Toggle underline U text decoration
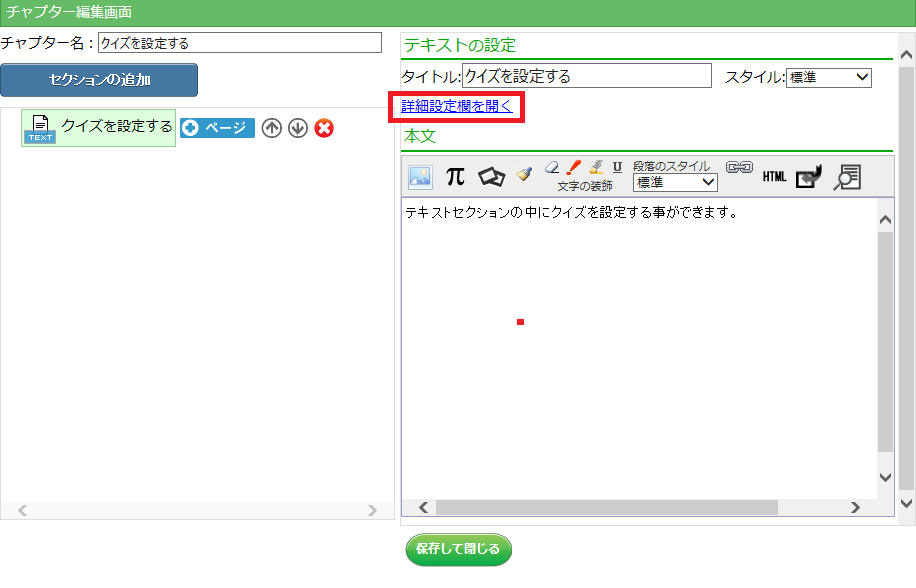The width and height of the screenshot is (916, 588). point(617,168)
